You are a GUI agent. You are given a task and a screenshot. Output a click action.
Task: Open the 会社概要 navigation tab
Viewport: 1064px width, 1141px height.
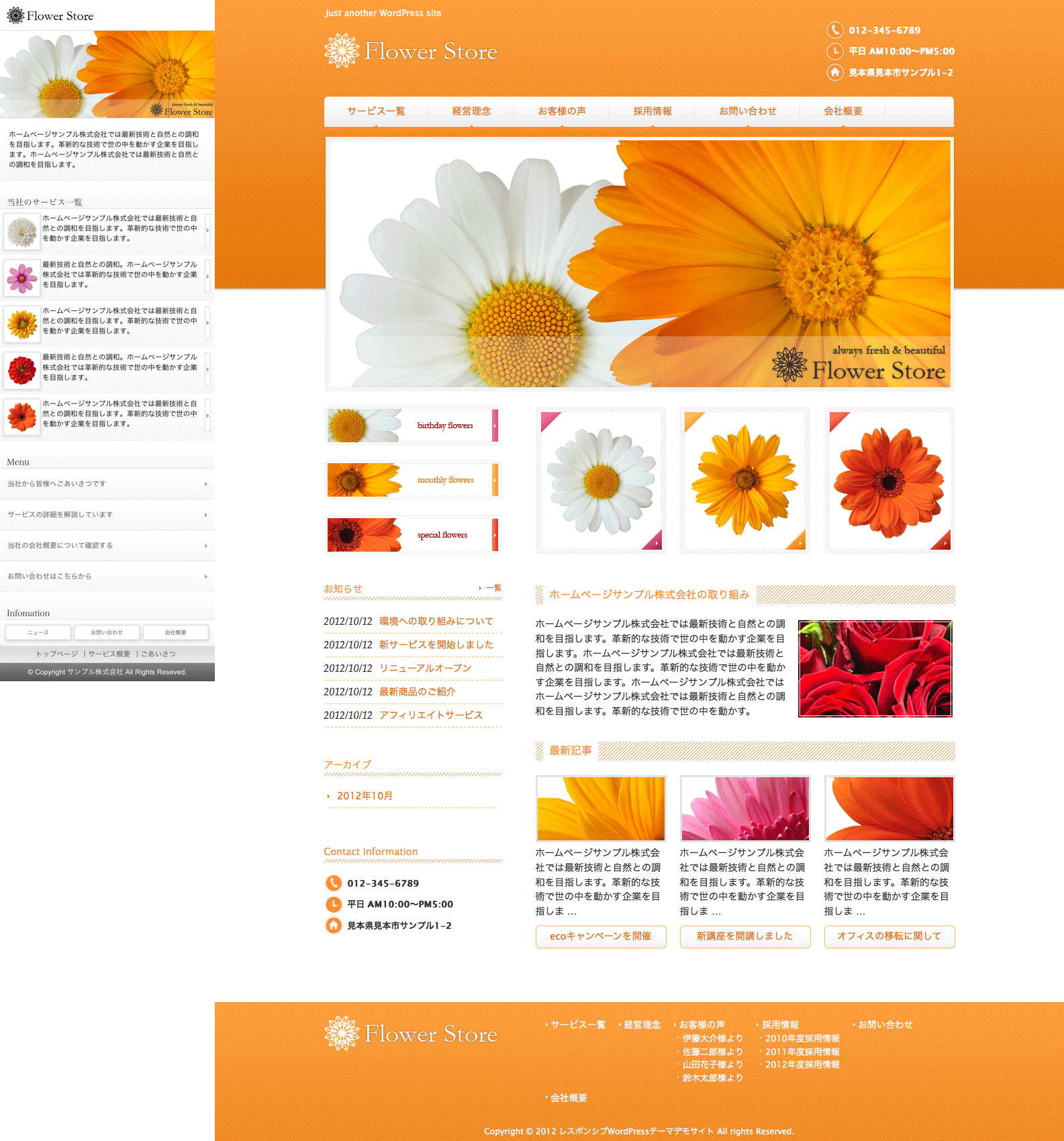pyautogui.click(x=843, y=111)
